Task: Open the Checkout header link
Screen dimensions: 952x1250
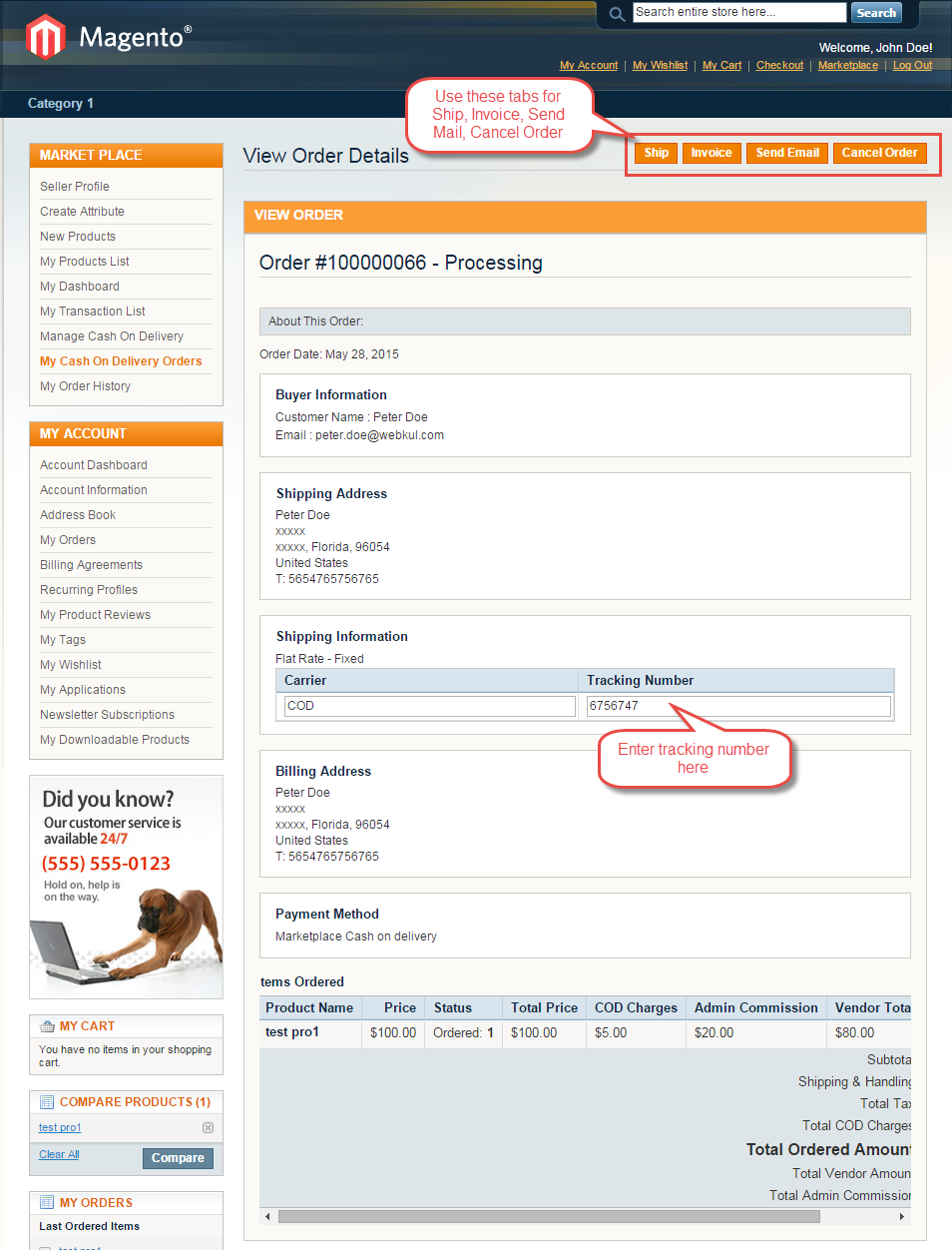Action: pyautogui.click(x=779, y=66)
